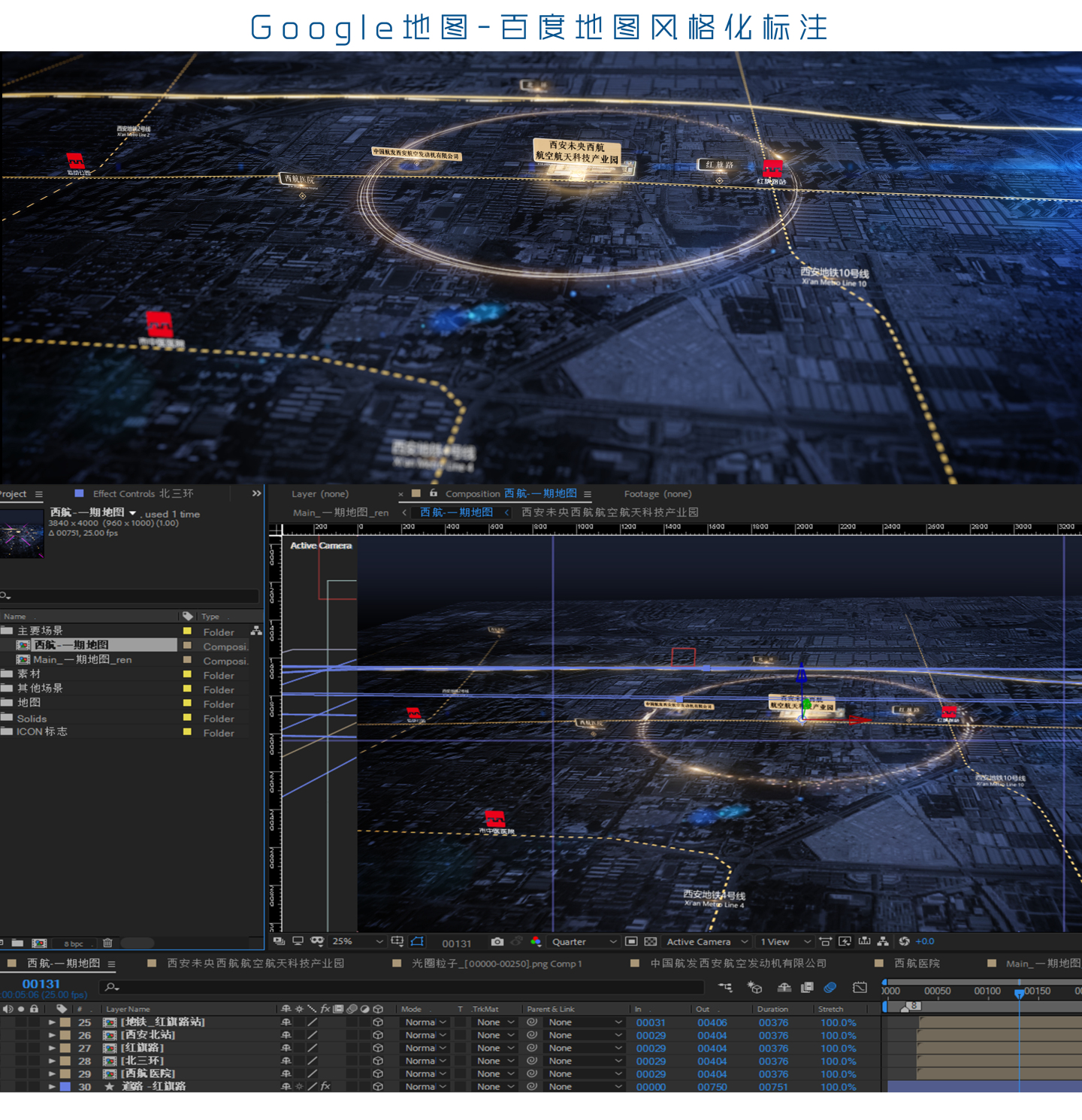
Task: Toggle the continuously rasterize switch on layer 30
Action: 299,1086
